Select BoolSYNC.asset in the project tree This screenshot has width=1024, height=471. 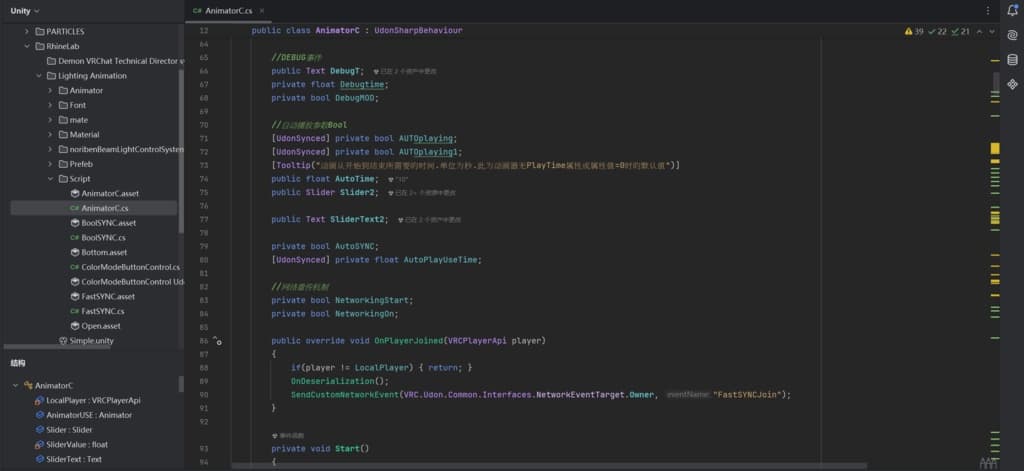pos(108,223)
